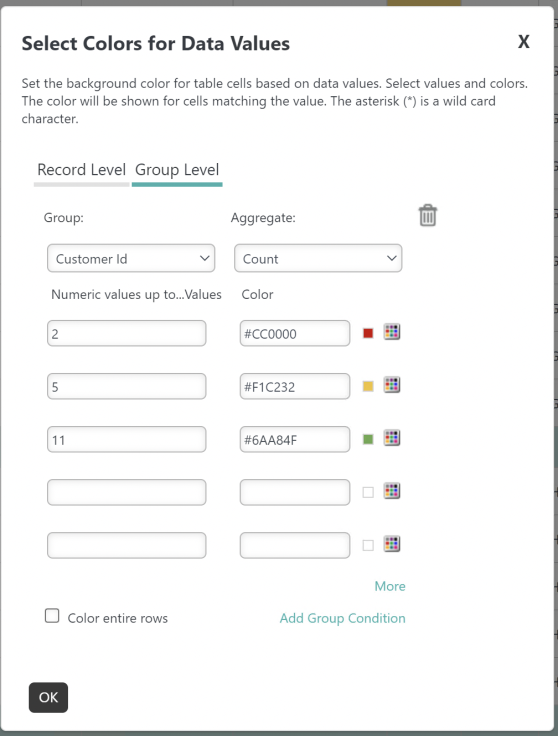This screenshot has height=736, width=558.
Task: Open the Count aggregate dropdown
Action: [x=318, y=258]
